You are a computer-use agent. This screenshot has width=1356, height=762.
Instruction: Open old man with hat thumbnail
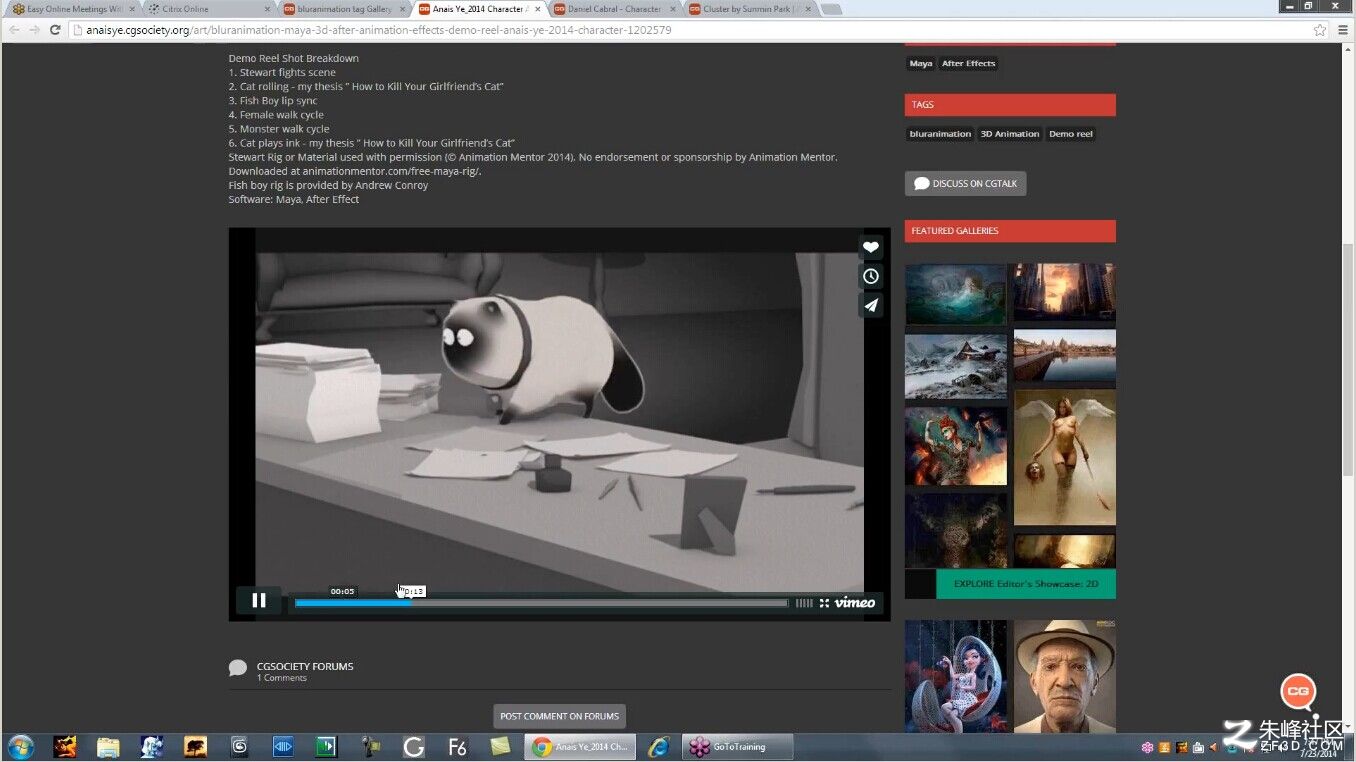[1065, 676]
